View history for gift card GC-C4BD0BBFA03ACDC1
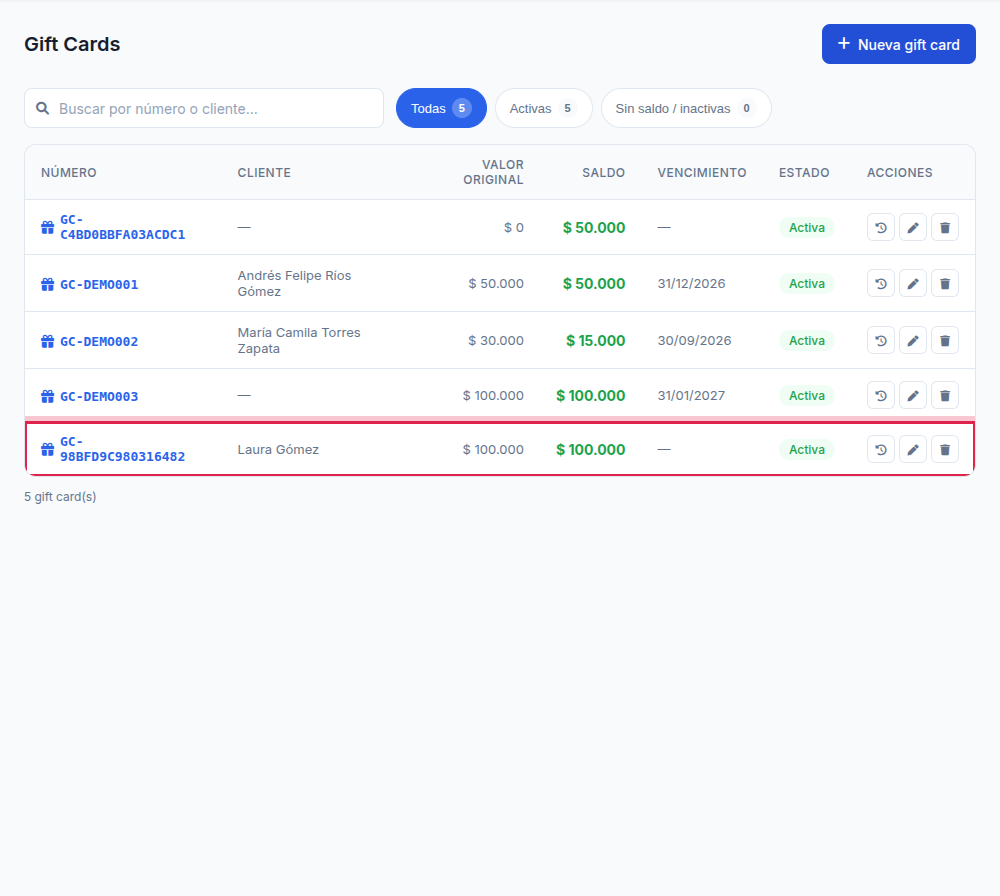The width and height of the screenshot is (1000, 896). pos(881,228)
